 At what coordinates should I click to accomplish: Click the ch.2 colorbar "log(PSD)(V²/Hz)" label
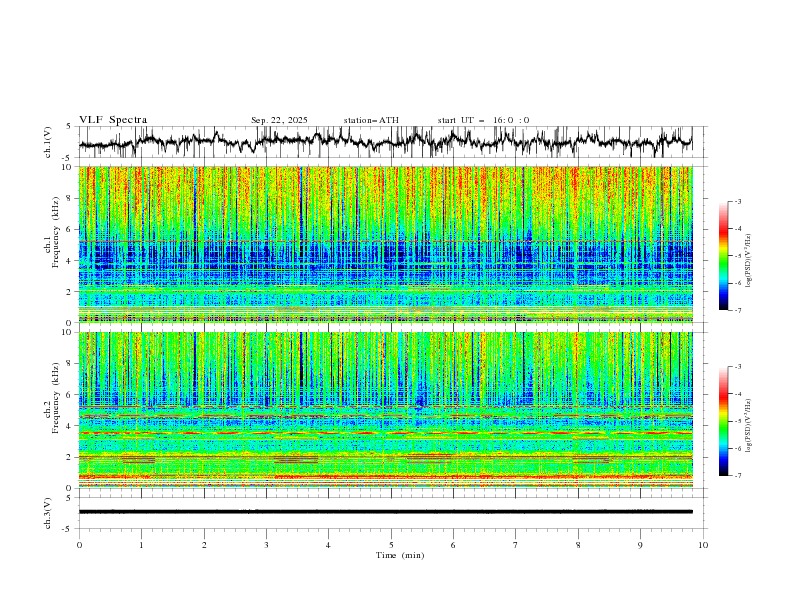point(749,425)
